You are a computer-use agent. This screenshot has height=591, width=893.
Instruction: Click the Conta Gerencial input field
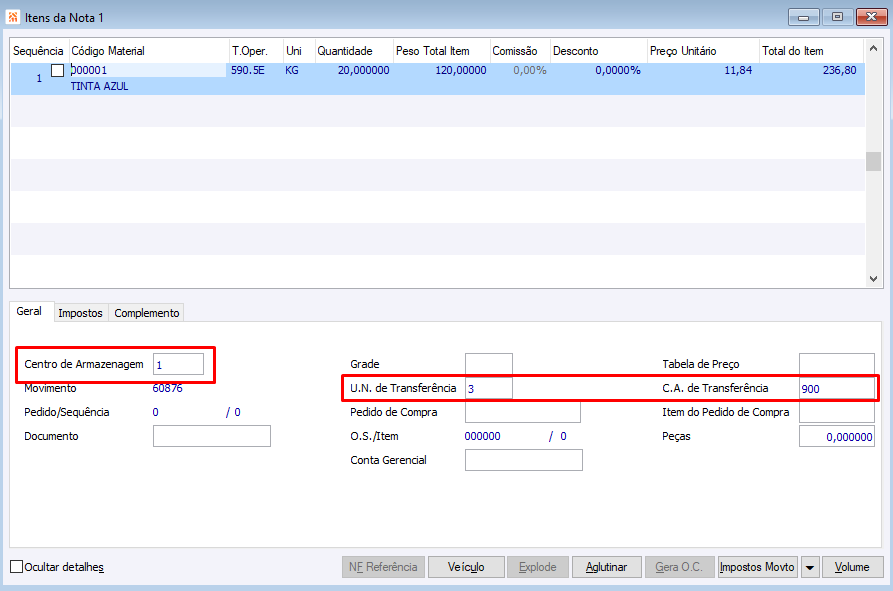(524, 460)
